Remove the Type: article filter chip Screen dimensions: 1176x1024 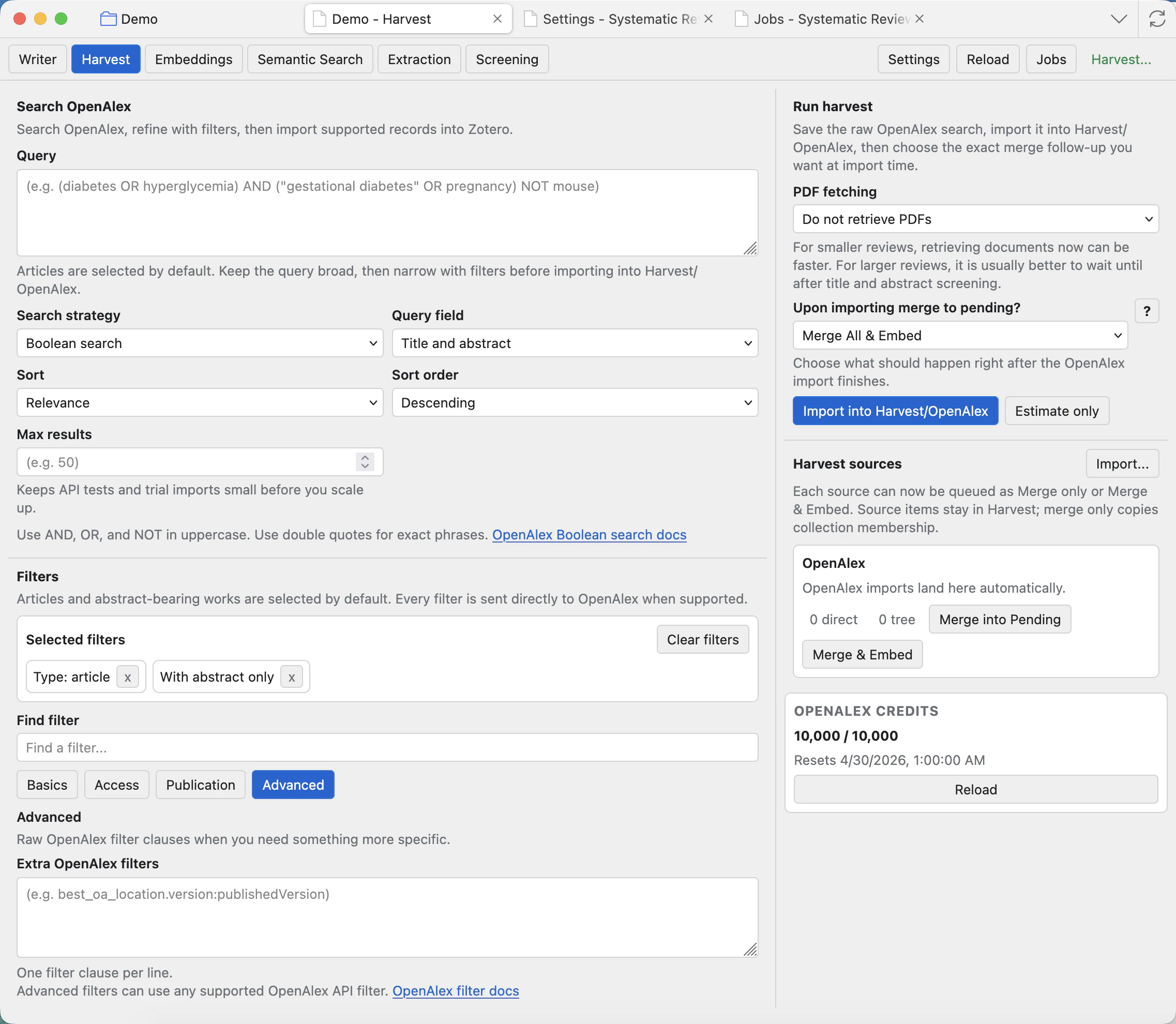[127, 677]
